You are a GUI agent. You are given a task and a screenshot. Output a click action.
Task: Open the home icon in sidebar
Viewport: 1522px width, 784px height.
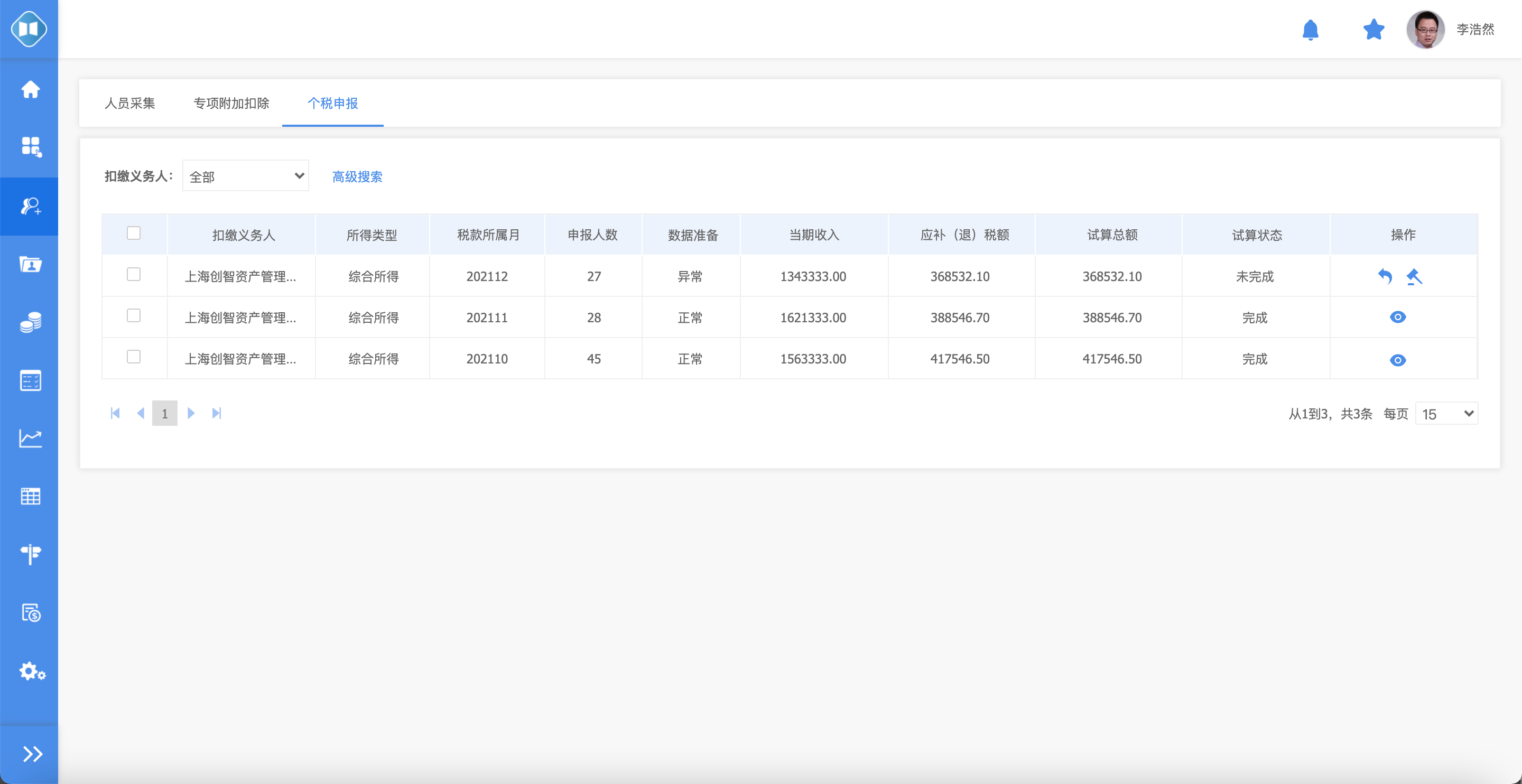(30, 90)
